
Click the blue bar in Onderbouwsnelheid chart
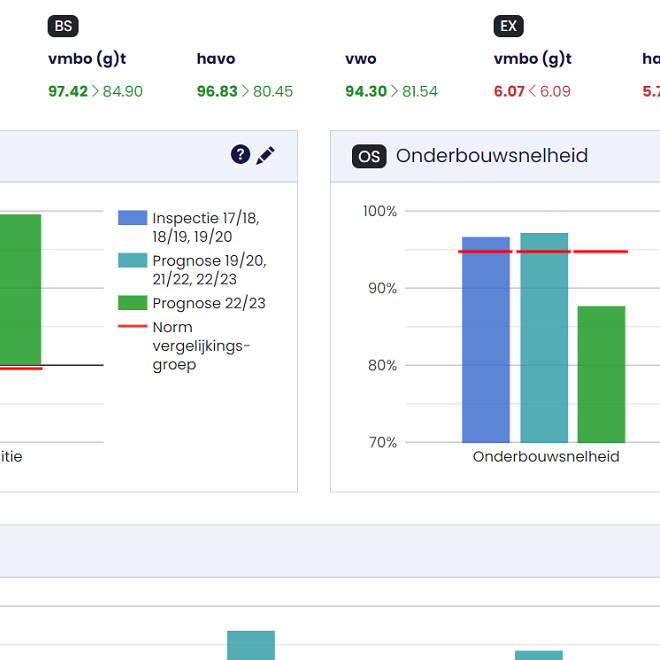[486, 340]
